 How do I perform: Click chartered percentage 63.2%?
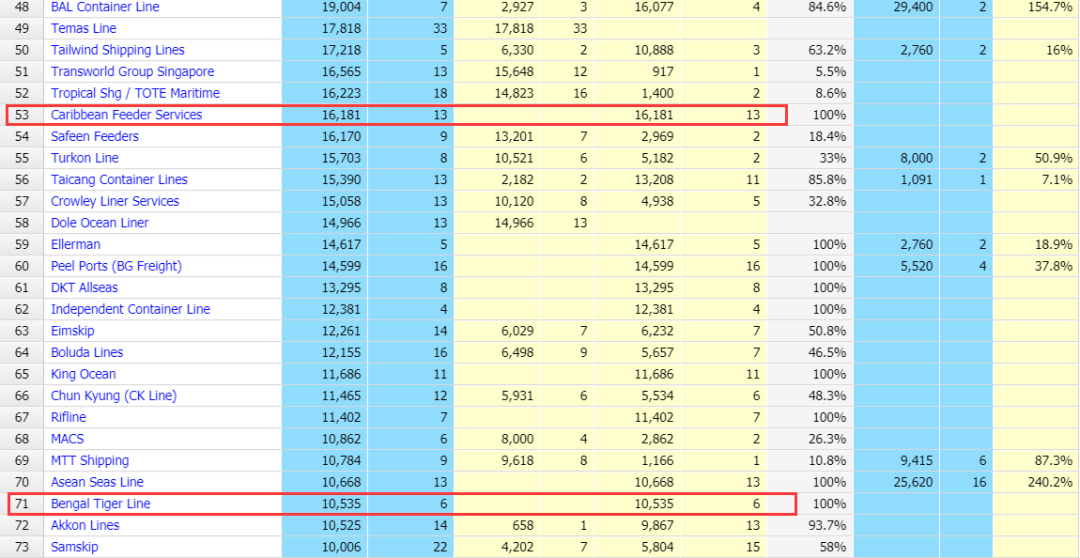pyautogui.click(x=827, y=50)
